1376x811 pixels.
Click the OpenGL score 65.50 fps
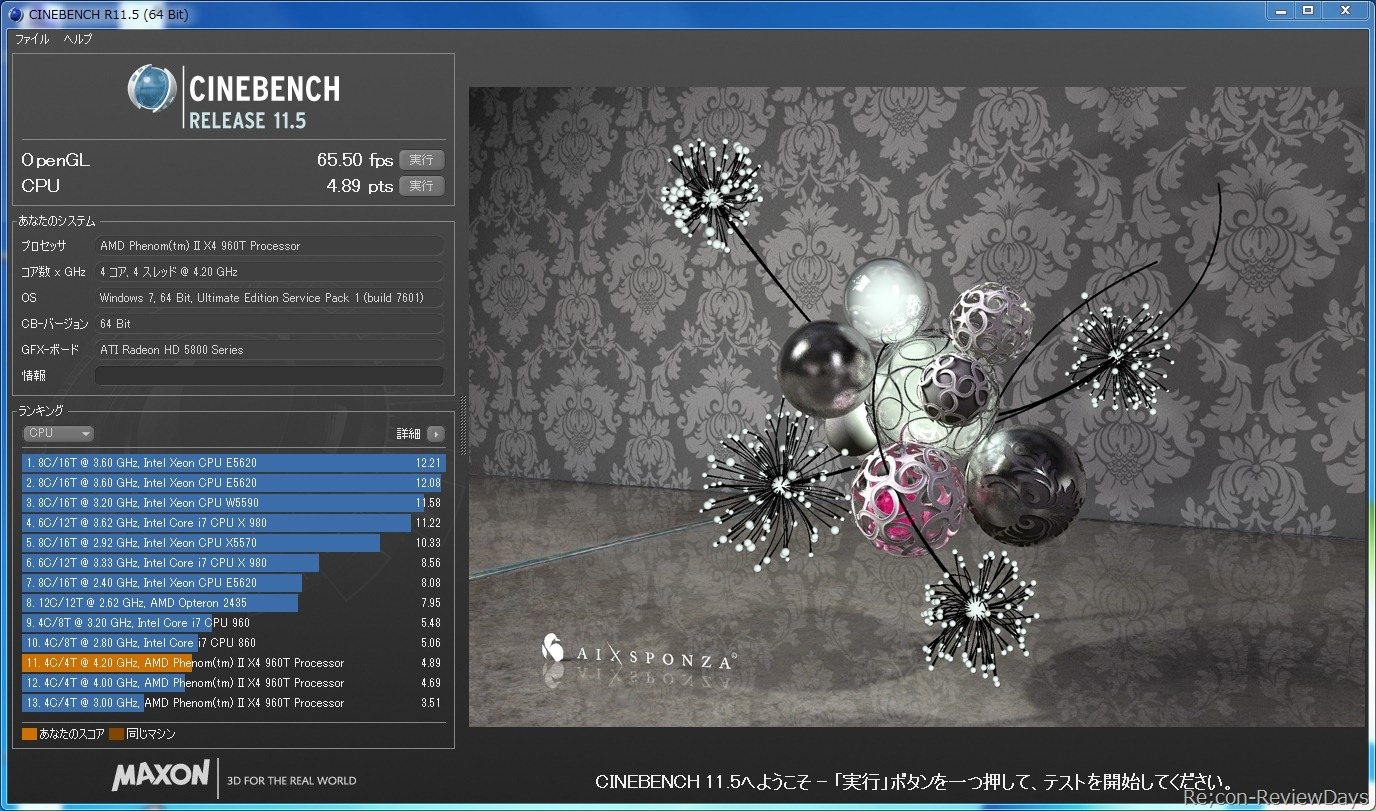click(x=355, y=160)
